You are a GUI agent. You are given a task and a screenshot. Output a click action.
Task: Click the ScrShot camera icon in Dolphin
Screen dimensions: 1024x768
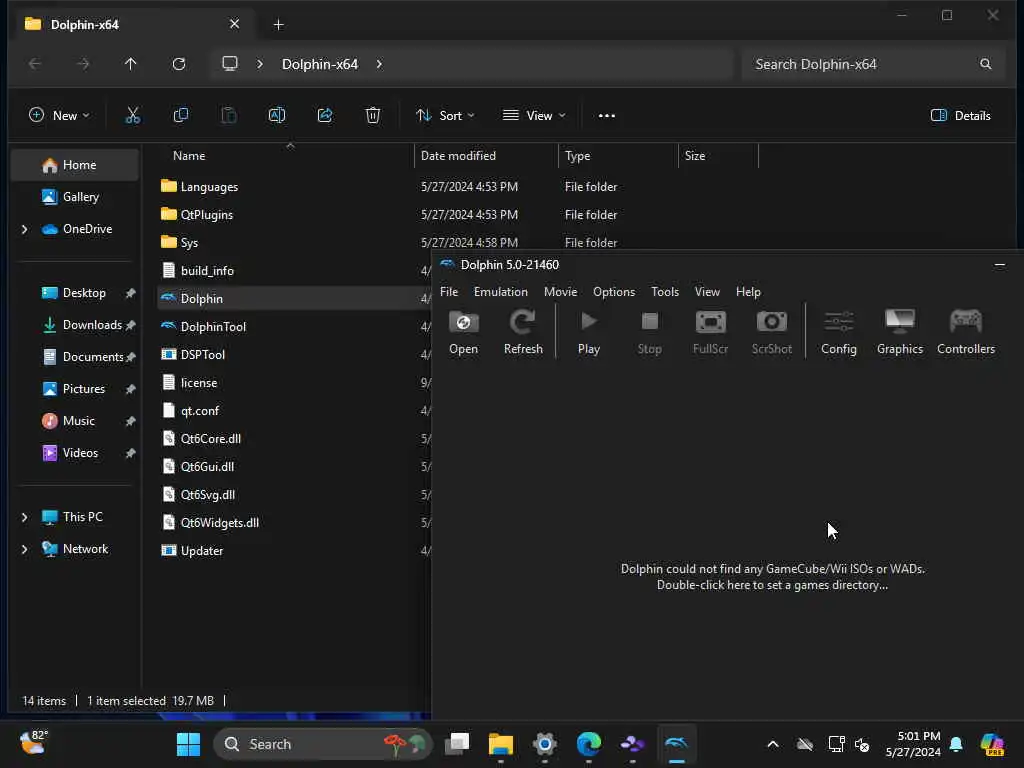(771, 332)
